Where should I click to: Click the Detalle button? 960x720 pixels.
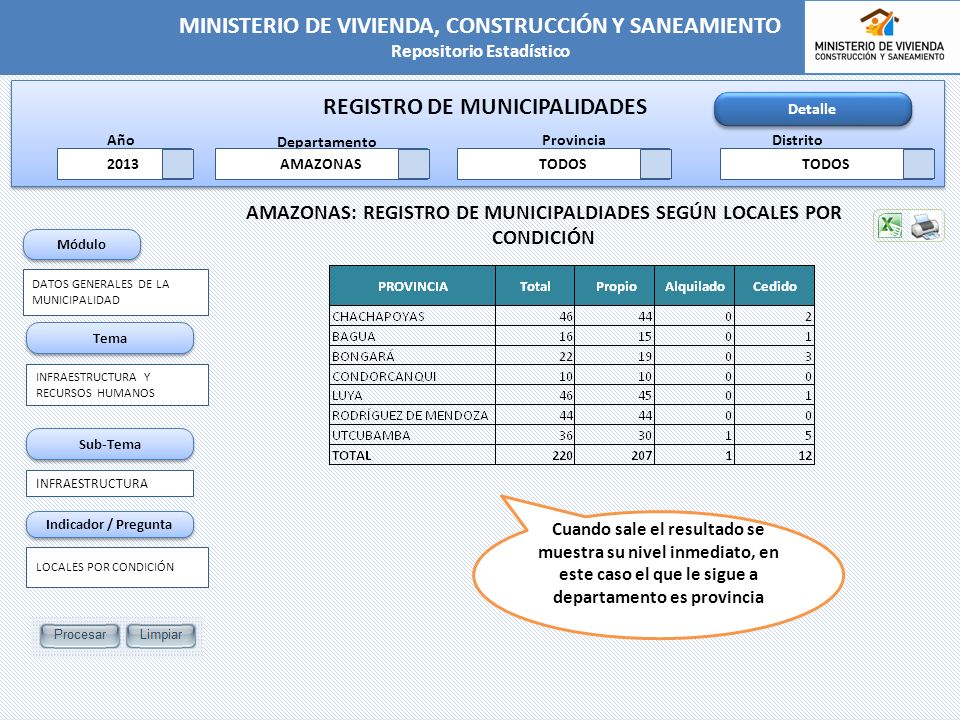812,109
